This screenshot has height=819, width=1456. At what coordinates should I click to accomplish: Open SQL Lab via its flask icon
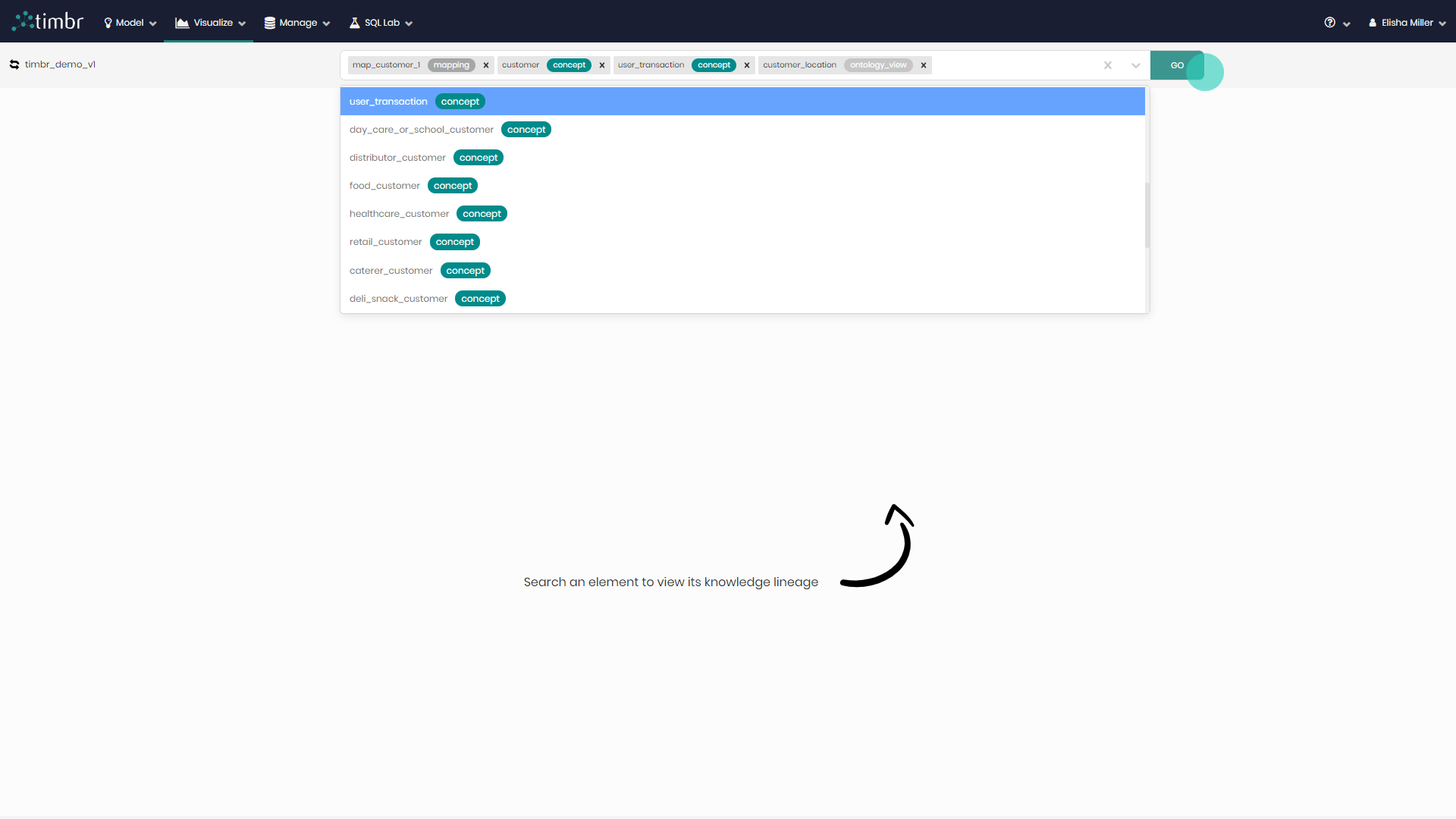pyautogui.click(x=354, y=23)
